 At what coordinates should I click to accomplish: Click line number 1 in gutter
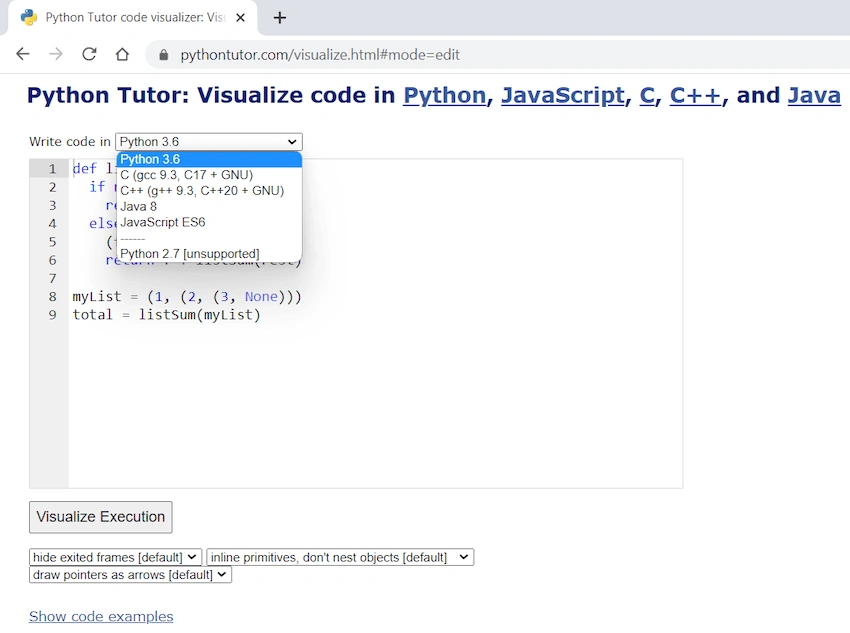(52, 169)
